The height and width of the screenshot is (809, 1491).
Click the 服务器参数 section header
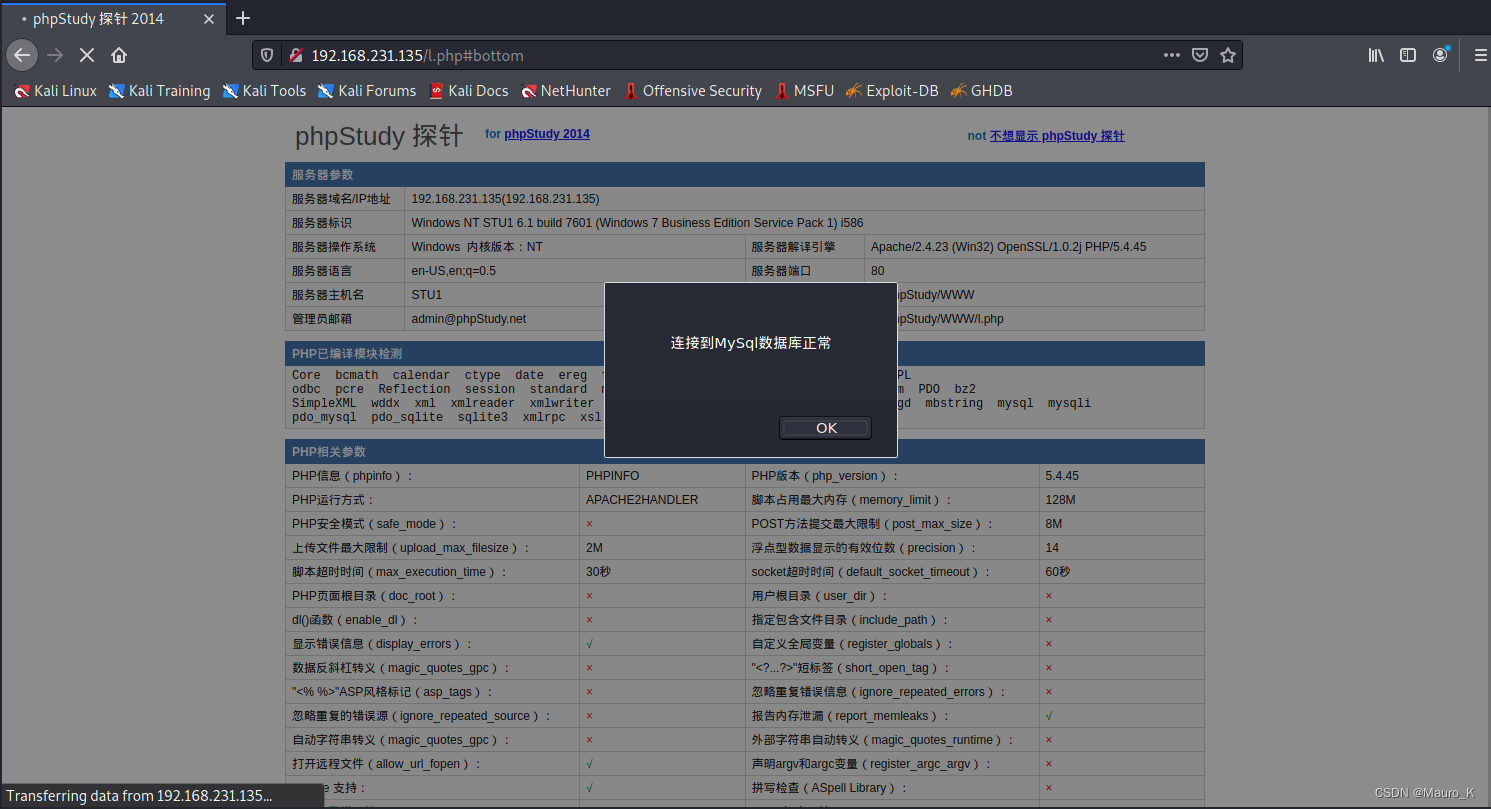744,175
